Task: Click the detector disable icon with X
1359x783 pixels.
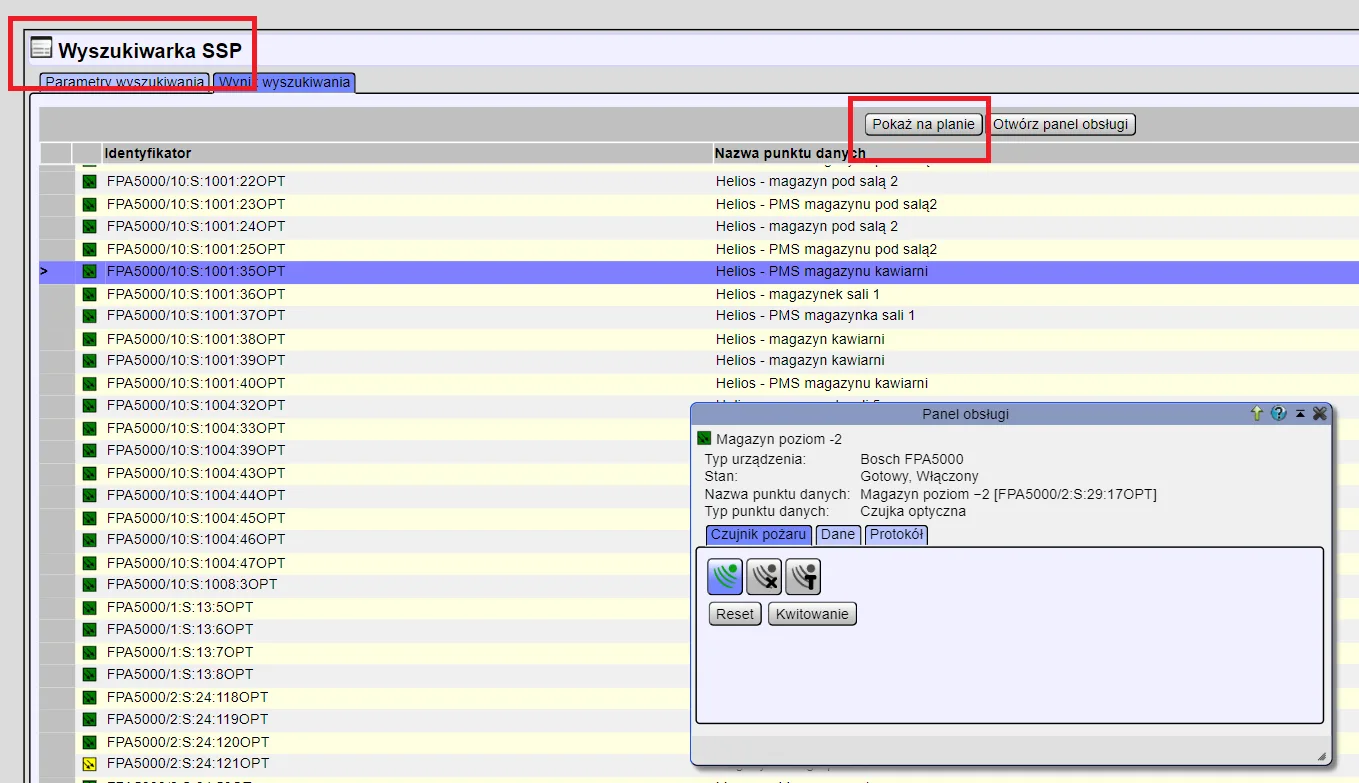Action: [764, 577]
